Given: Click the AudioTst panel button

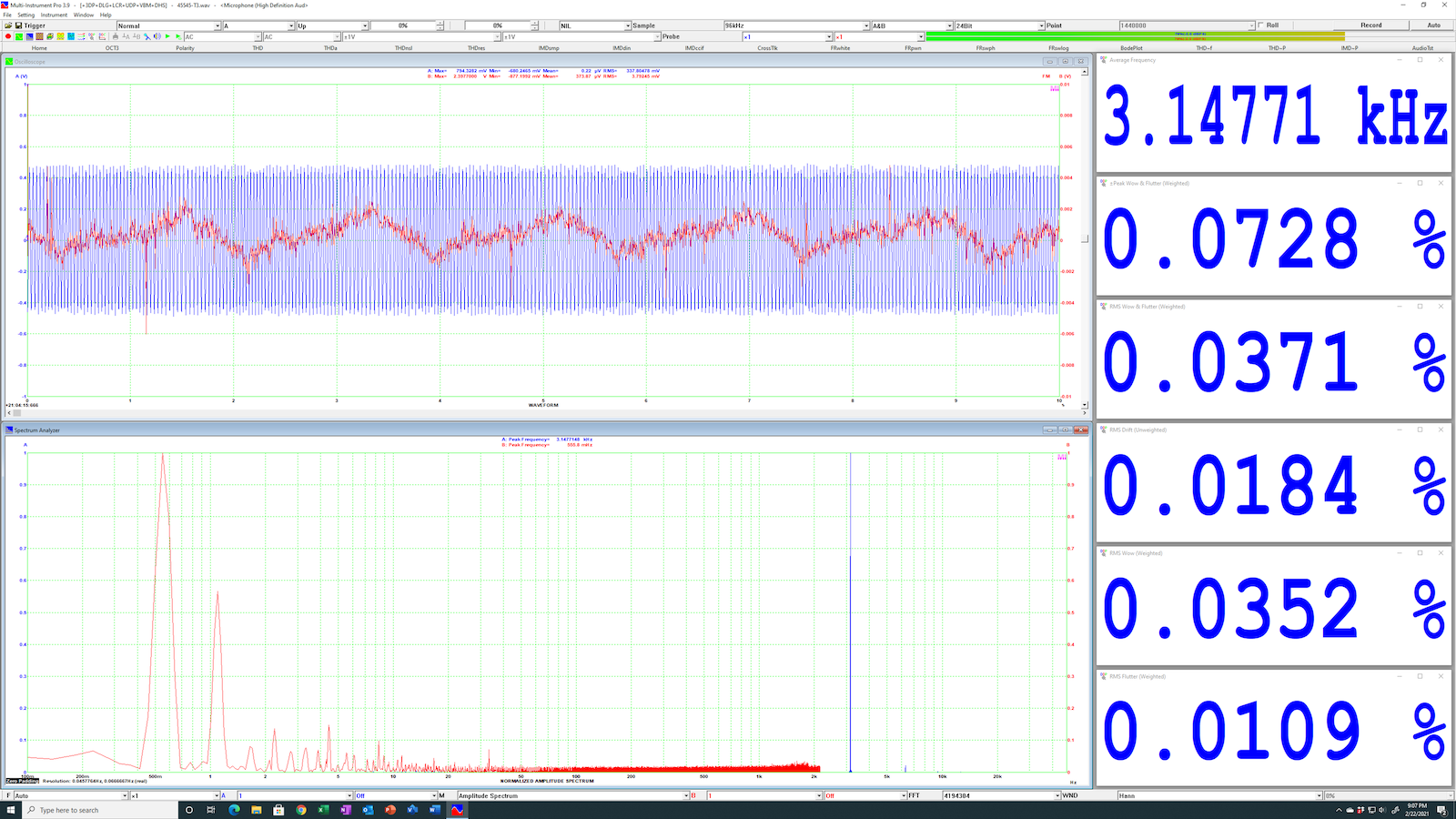Looking at the screenshot, I should [x=1422, y=47].
